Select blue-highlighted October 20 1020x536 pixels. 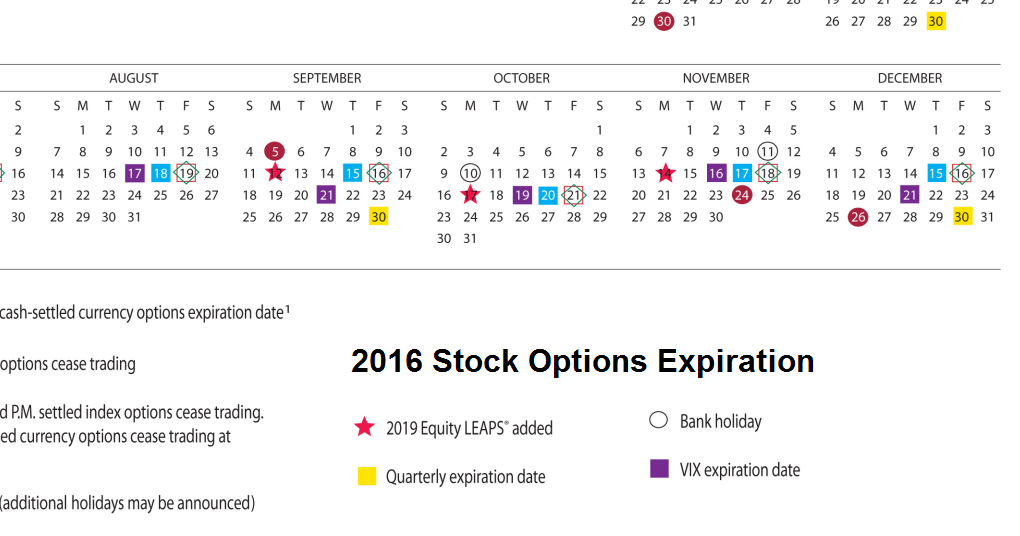(548, 195)
